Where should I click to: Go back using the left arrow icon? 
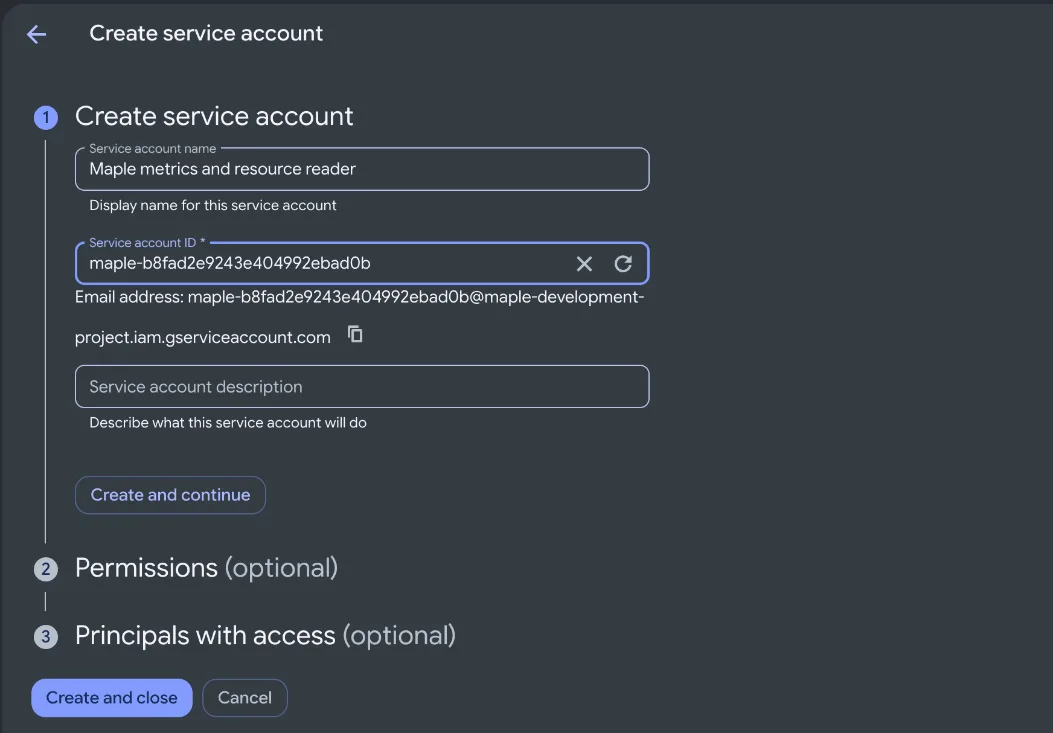[36, 34]
